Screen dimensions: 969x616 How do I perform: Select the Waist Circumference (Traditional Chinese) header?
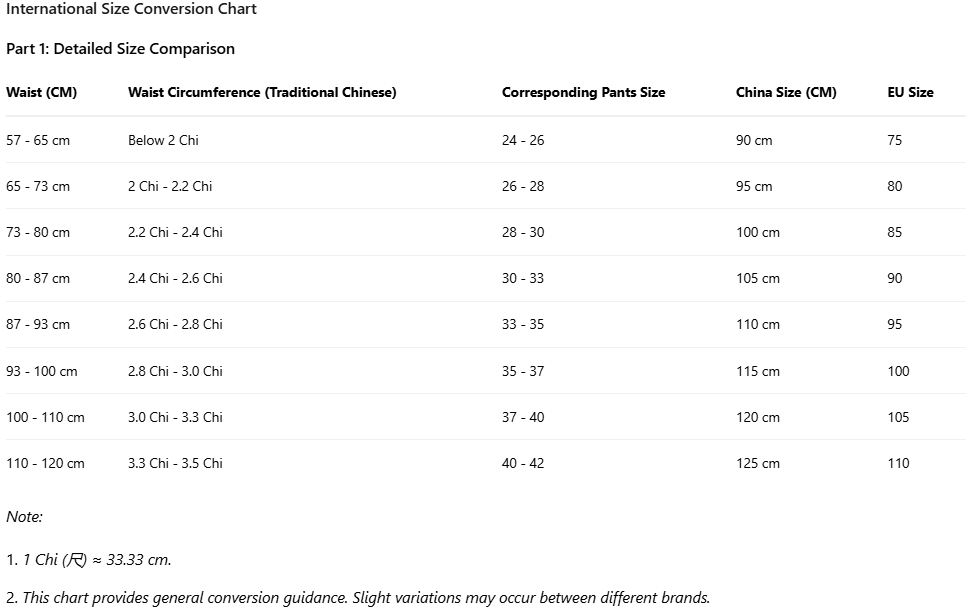tap(262, 92)
